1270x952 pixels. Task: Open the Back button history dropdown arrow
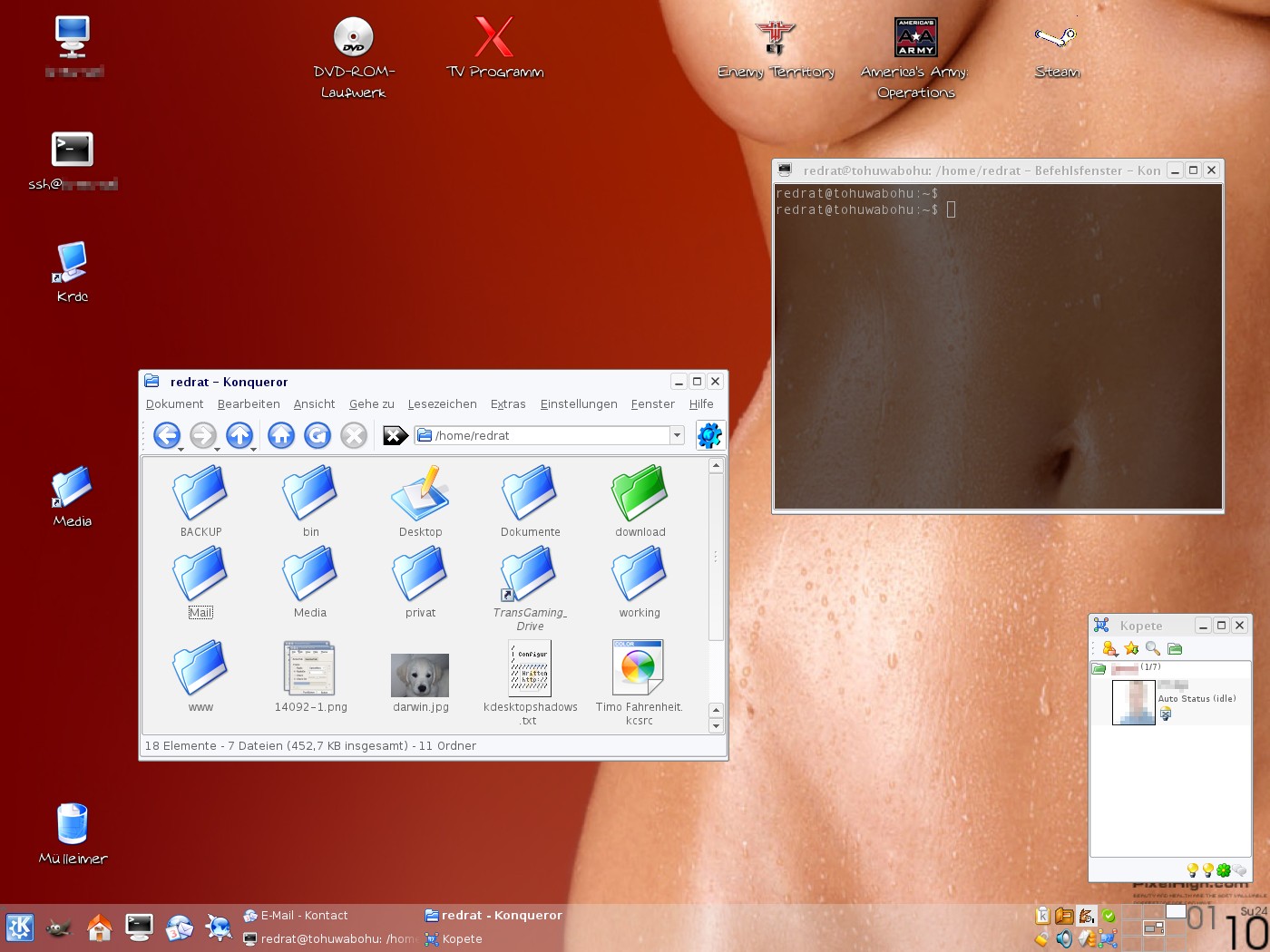click(181, 449)
